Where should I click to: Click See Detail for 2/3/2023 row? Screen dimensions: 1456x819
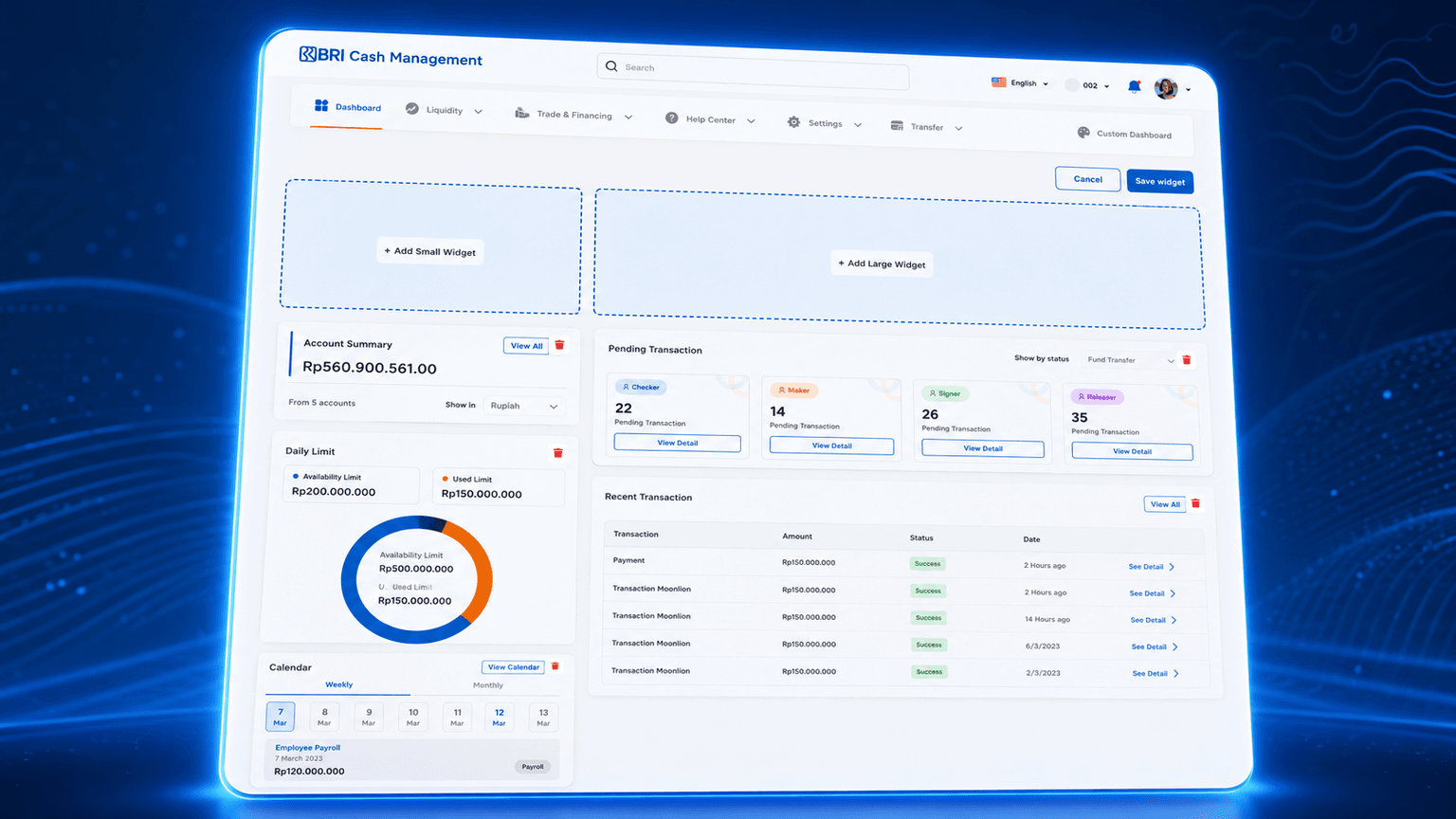[x=1156, y=673]
